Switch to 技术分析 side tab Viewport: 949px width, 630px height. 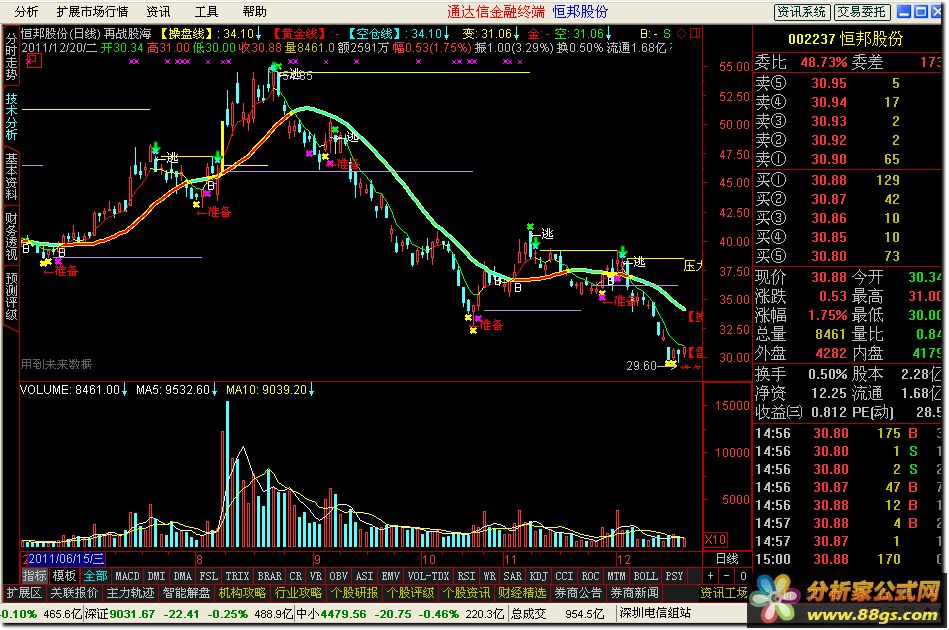click(11, 116)
